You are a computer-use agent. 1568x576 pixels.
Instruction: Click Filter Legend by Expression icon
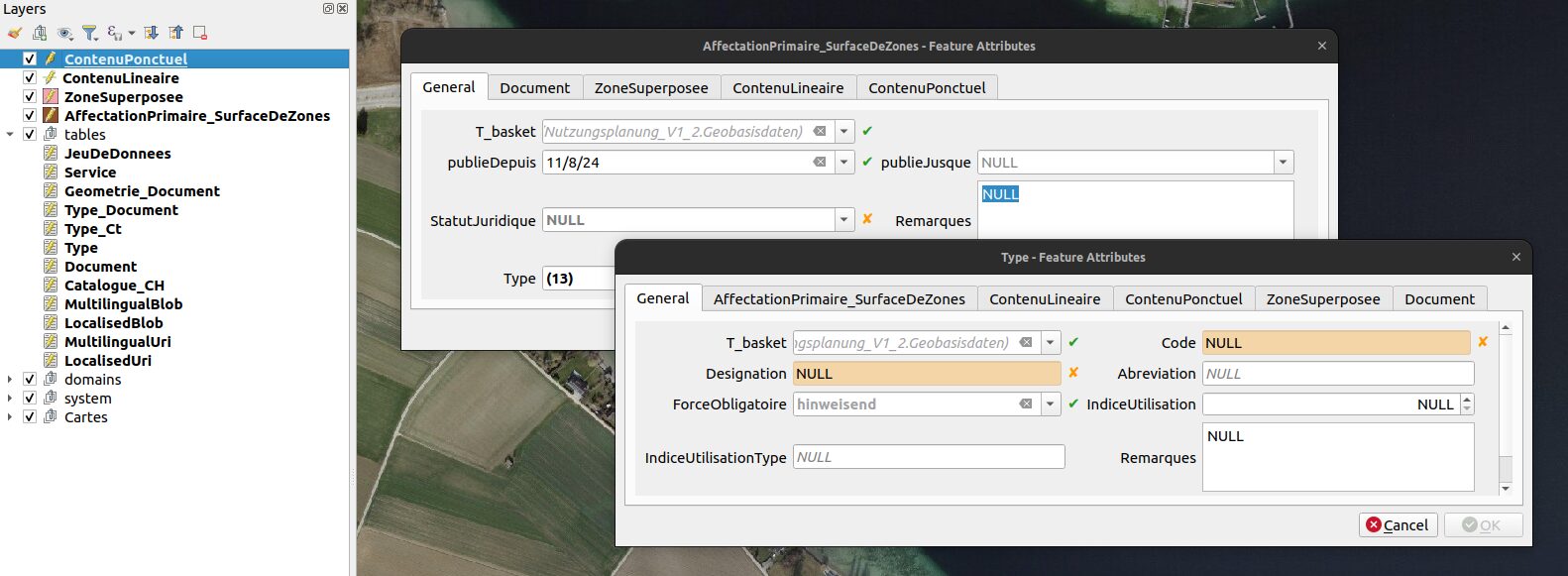[x=116, y=33]
